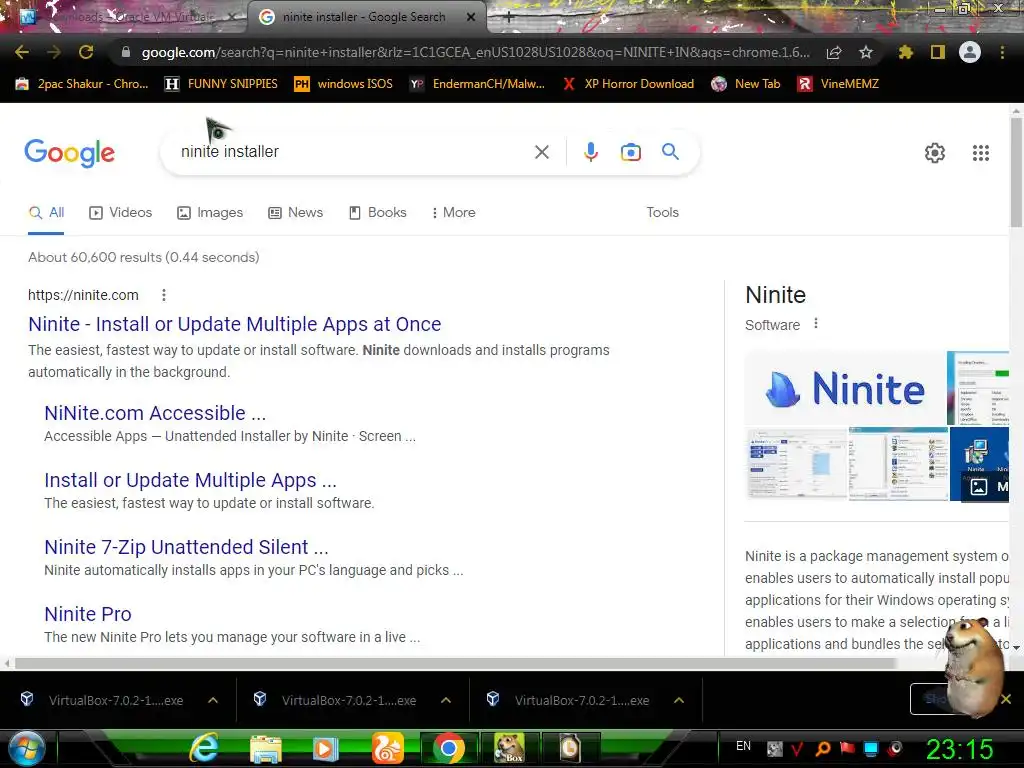Click the 23:15 taskbar clock

click(959, 749)
